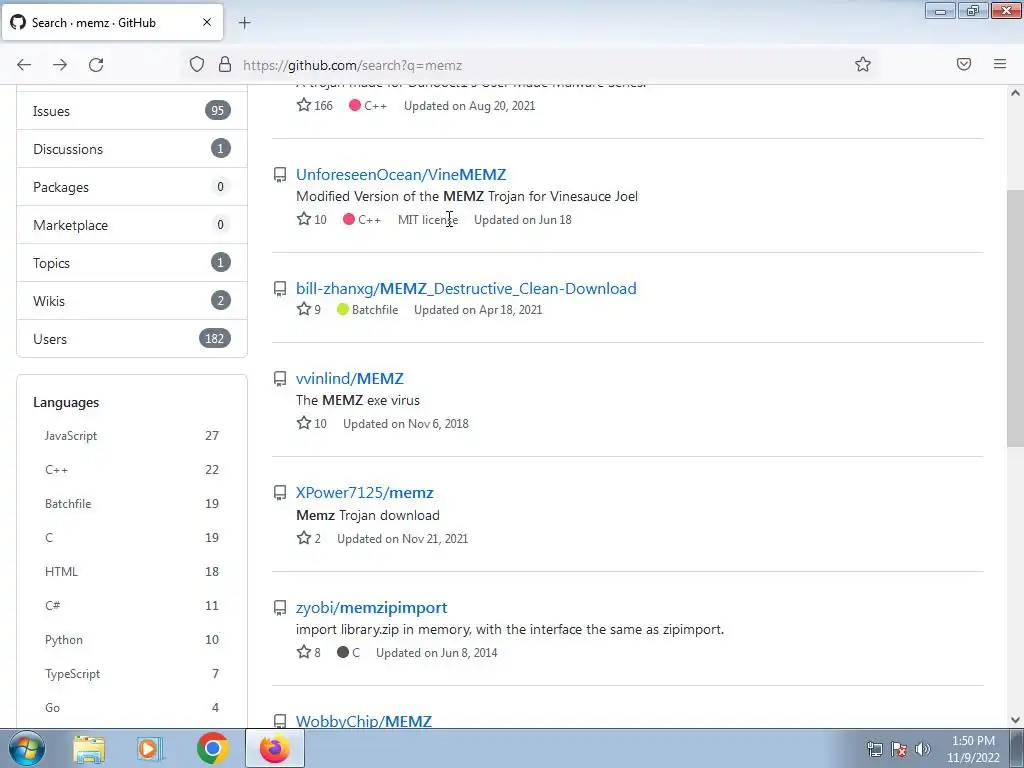Click the gray C language dot on memzipimport
Image resolution: width=1024 pixels, height=768 pixels.
[343, 652]
